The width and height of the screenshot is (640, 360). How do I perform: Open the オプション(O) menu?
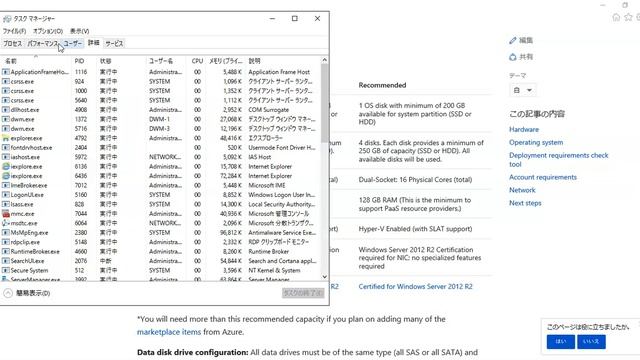48,31
